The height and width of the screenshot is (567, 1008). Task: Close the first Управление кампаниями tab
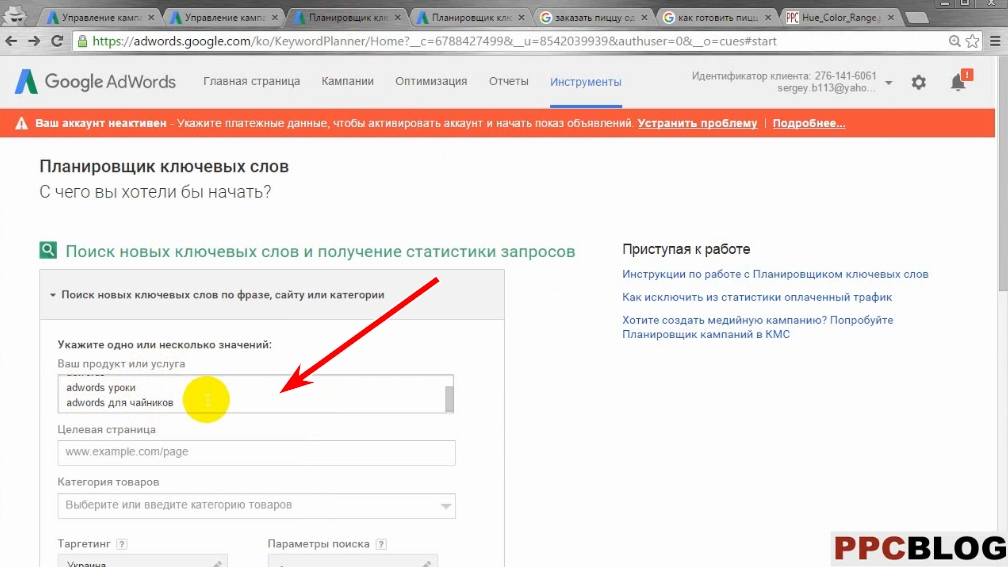click(151, 17)
